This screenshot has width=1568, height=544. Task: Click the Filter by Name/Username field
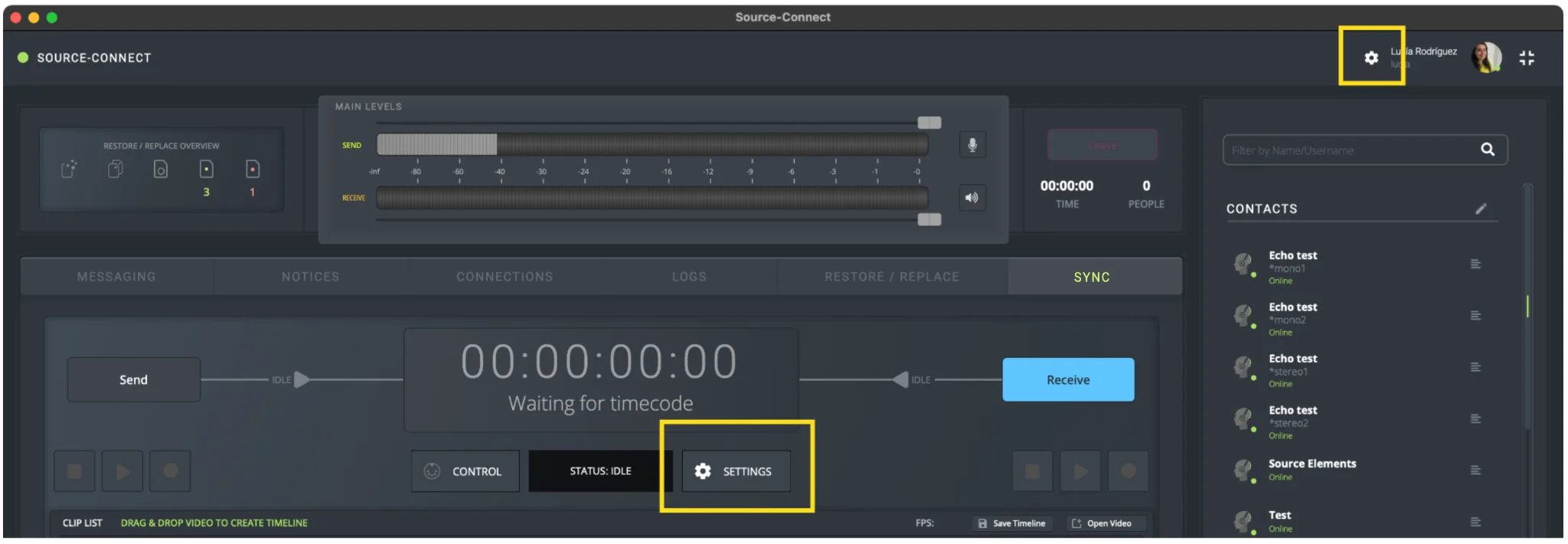tap(1365, 150)
